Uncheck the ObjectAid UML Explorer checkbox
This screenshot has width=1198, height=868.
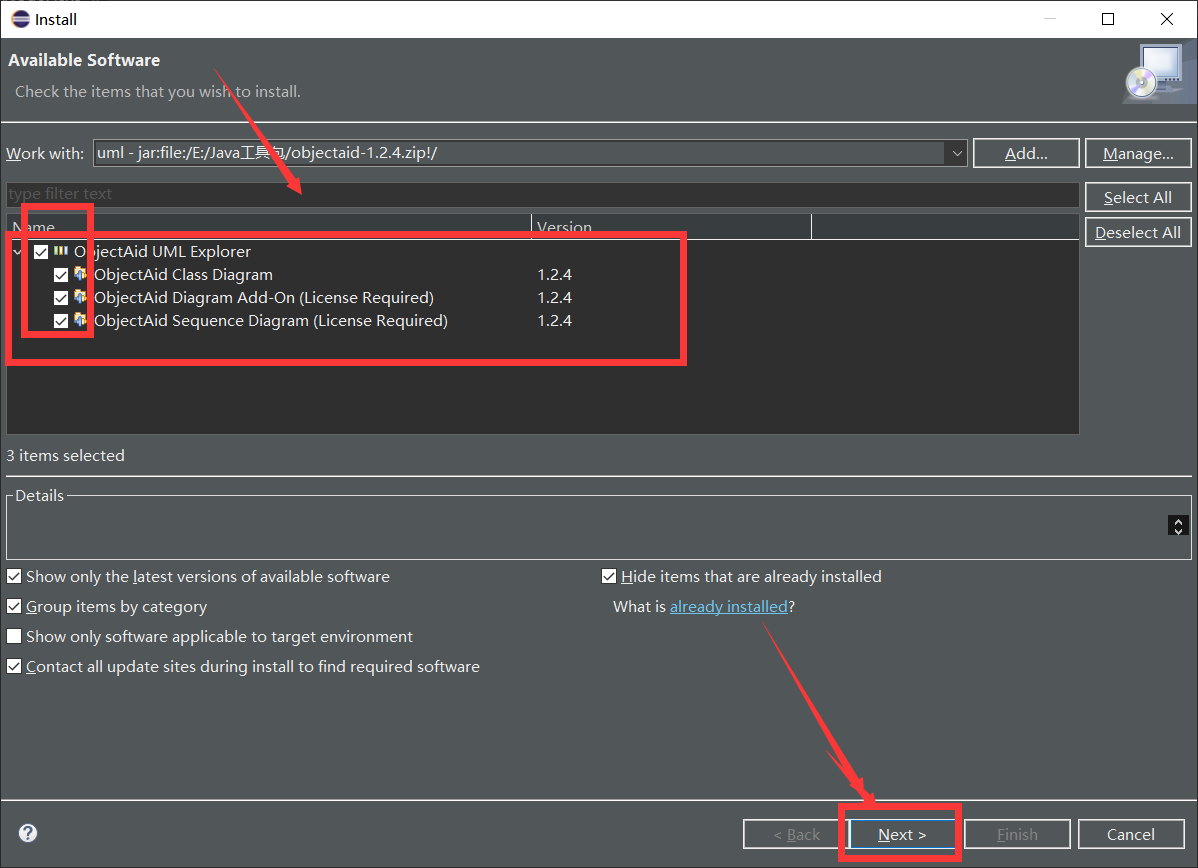point(41,251)
